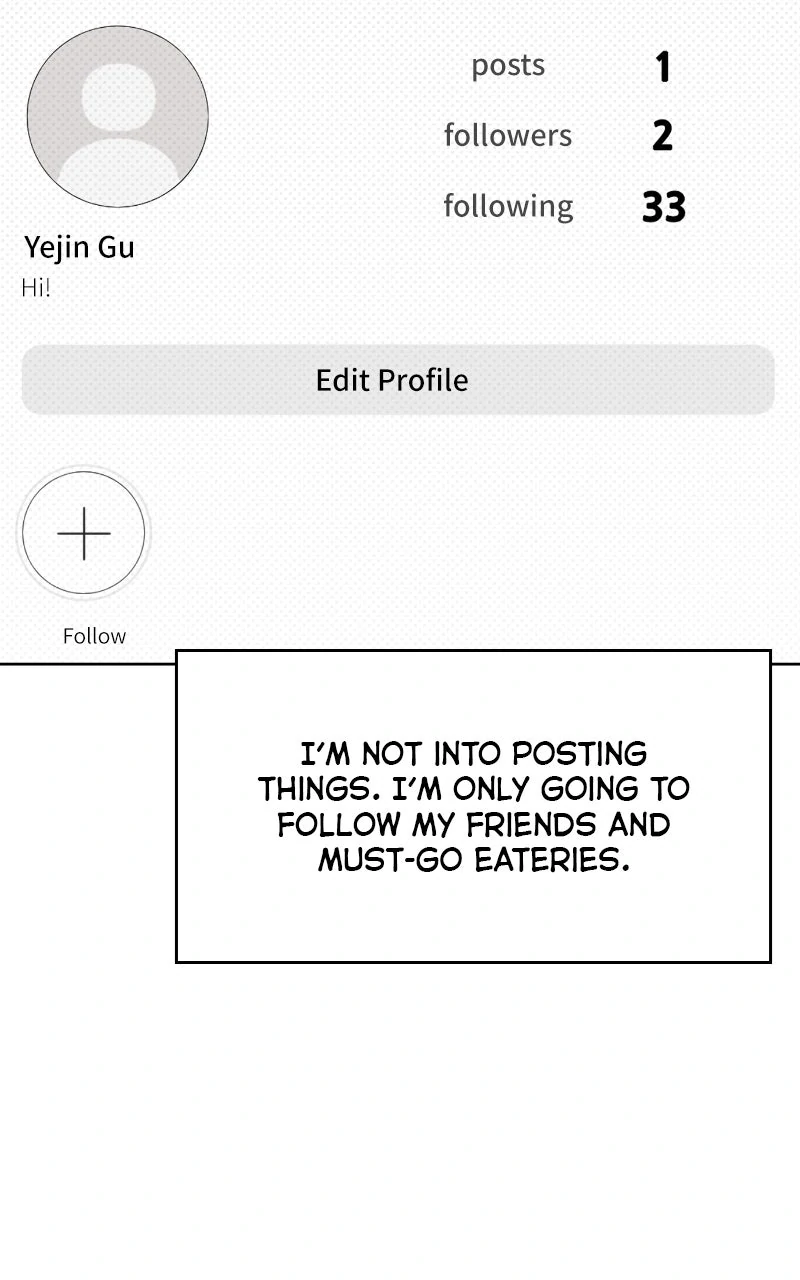The height and width of the screenshot is (1280, 800).
Task: Click the bio text Hi!
Action: click(35, 288)
